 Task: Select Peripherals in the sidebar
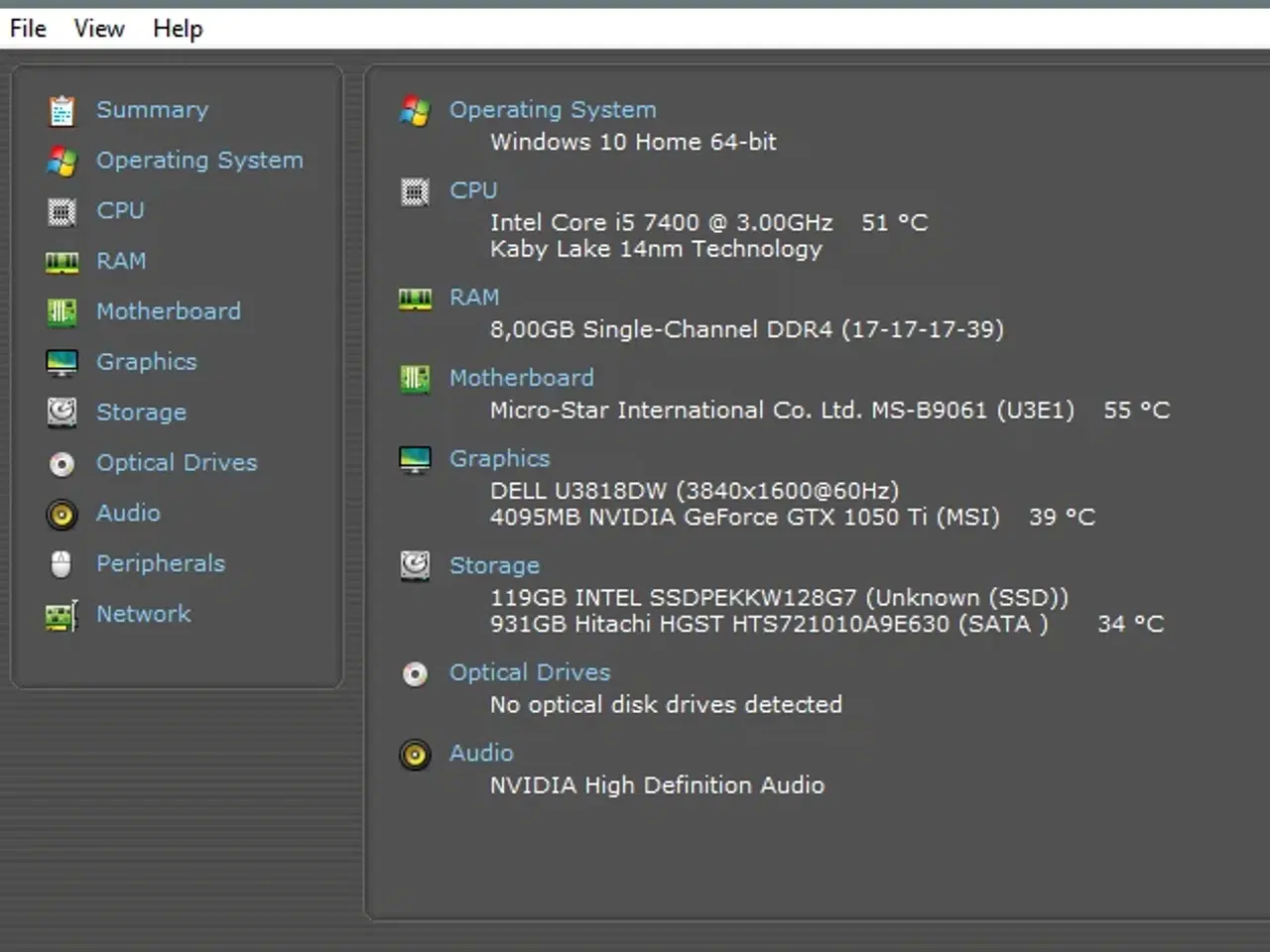161,563
